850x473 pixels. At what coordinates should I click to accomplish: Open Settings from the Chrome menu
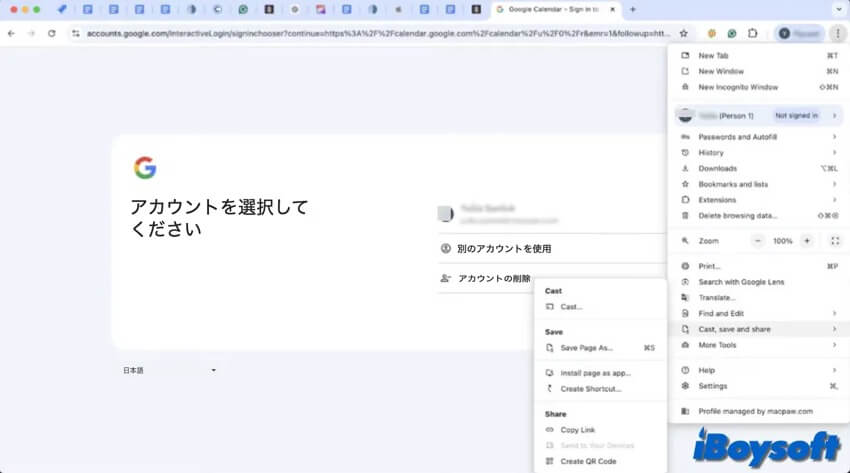759,386
